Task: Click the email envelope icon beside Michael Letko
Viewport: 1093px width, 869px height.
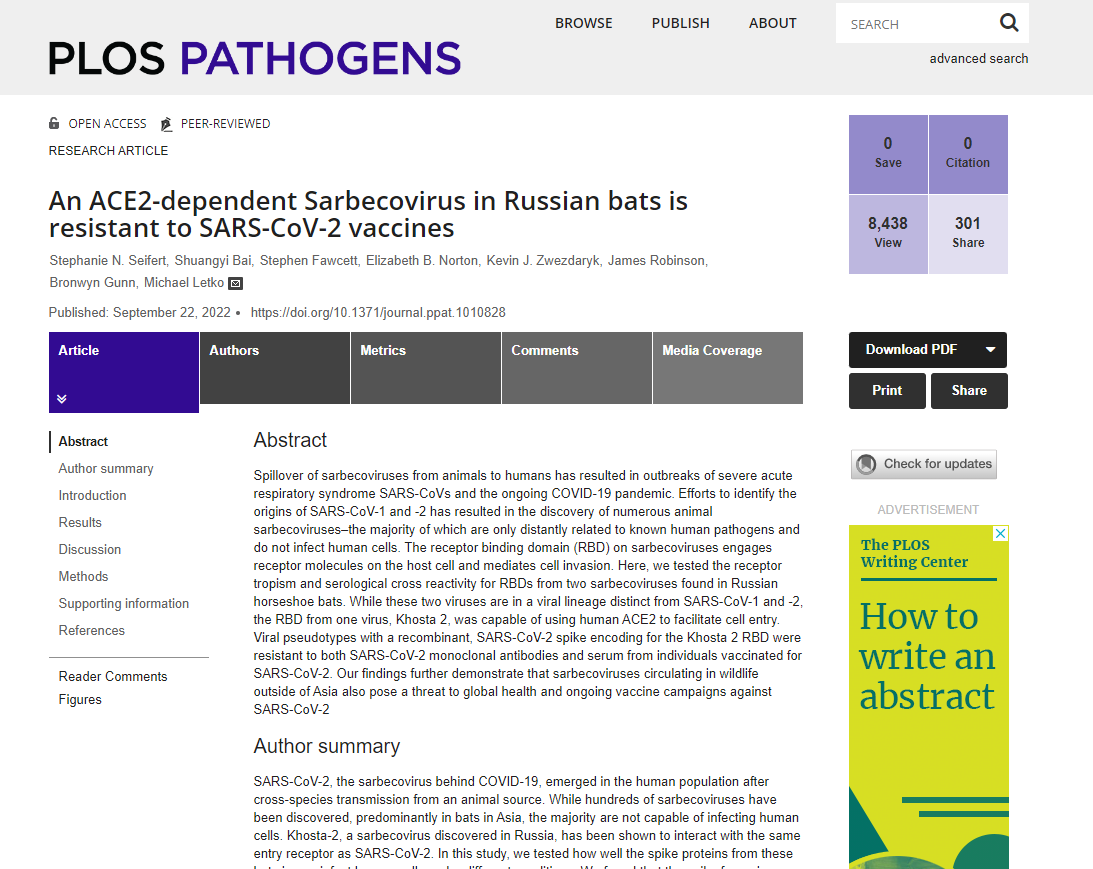Action: point(236,283)
